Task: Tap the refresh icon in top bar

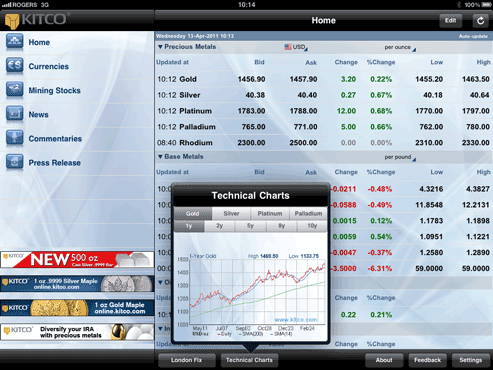Action: coord(480,21)
